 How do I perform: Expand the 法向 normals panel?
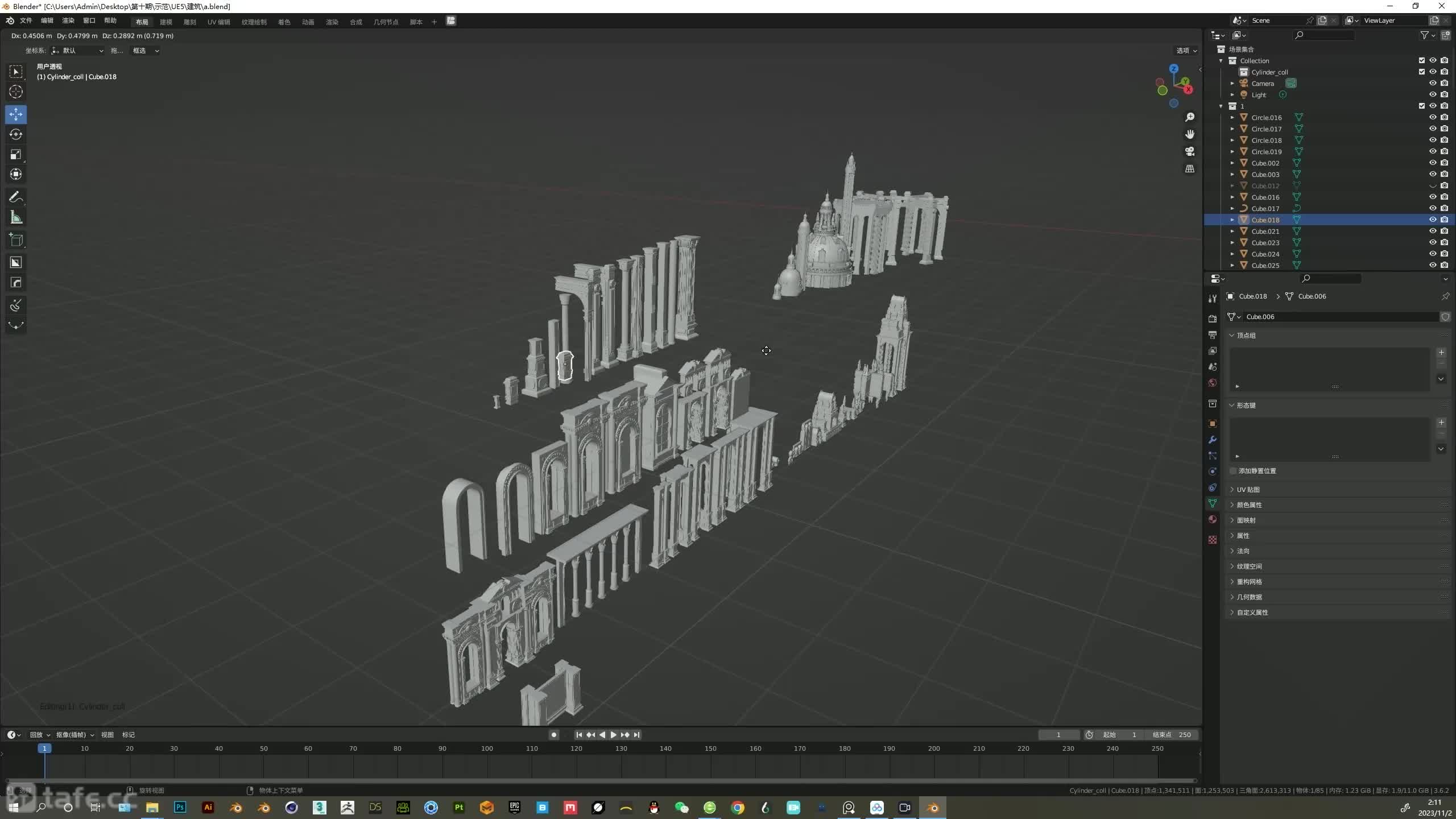pos(1243,551)
